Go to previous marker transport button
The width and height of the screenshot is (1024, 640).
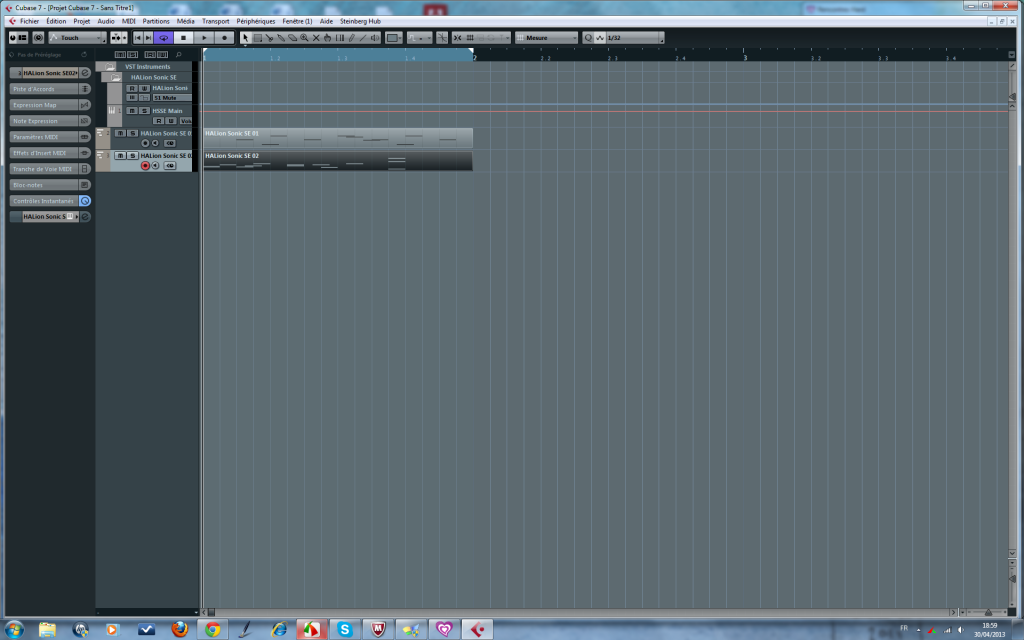point(138,38)
